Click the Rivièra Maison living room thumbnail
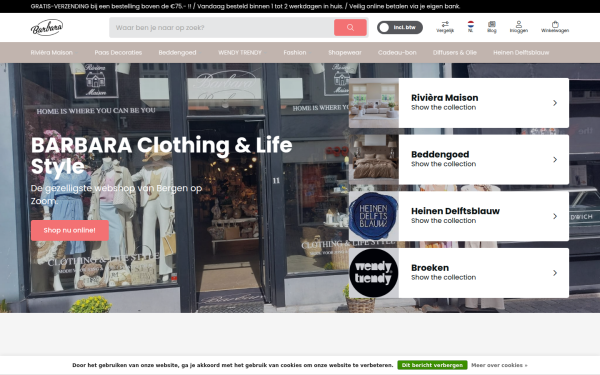 tap(374, 103)
